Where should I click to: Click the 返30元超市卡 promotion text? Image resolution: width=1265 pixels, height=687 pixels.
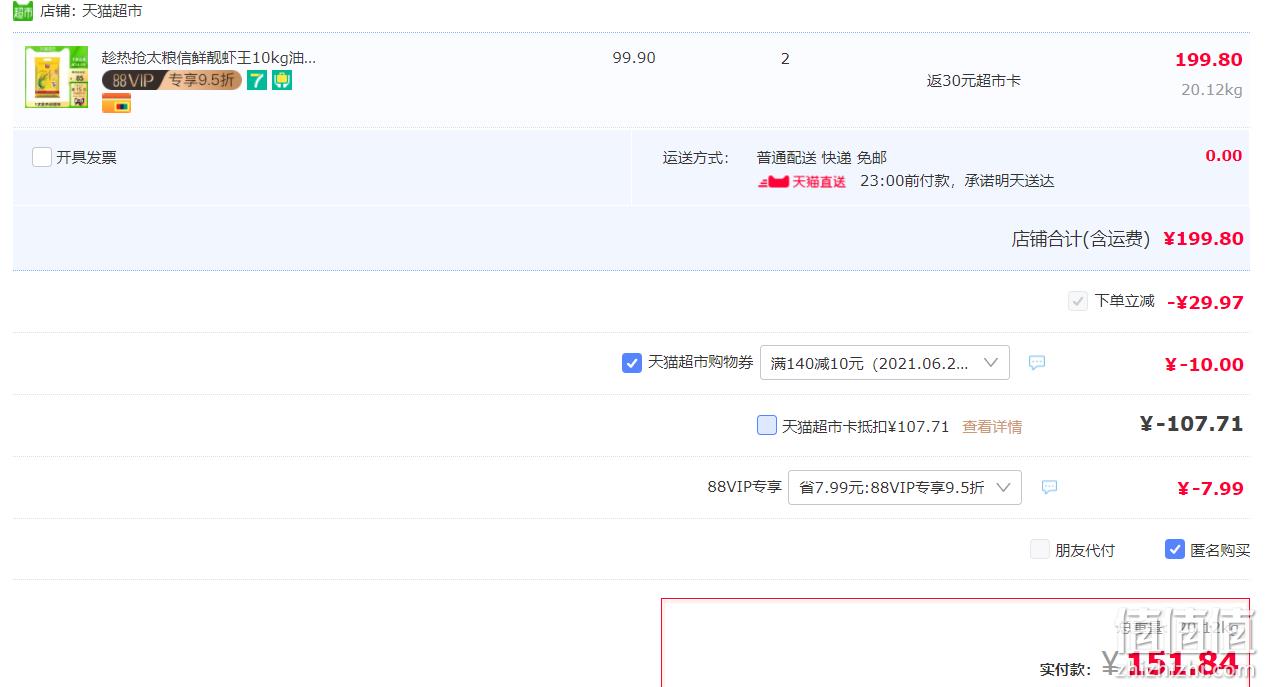[x=973, y=81]
